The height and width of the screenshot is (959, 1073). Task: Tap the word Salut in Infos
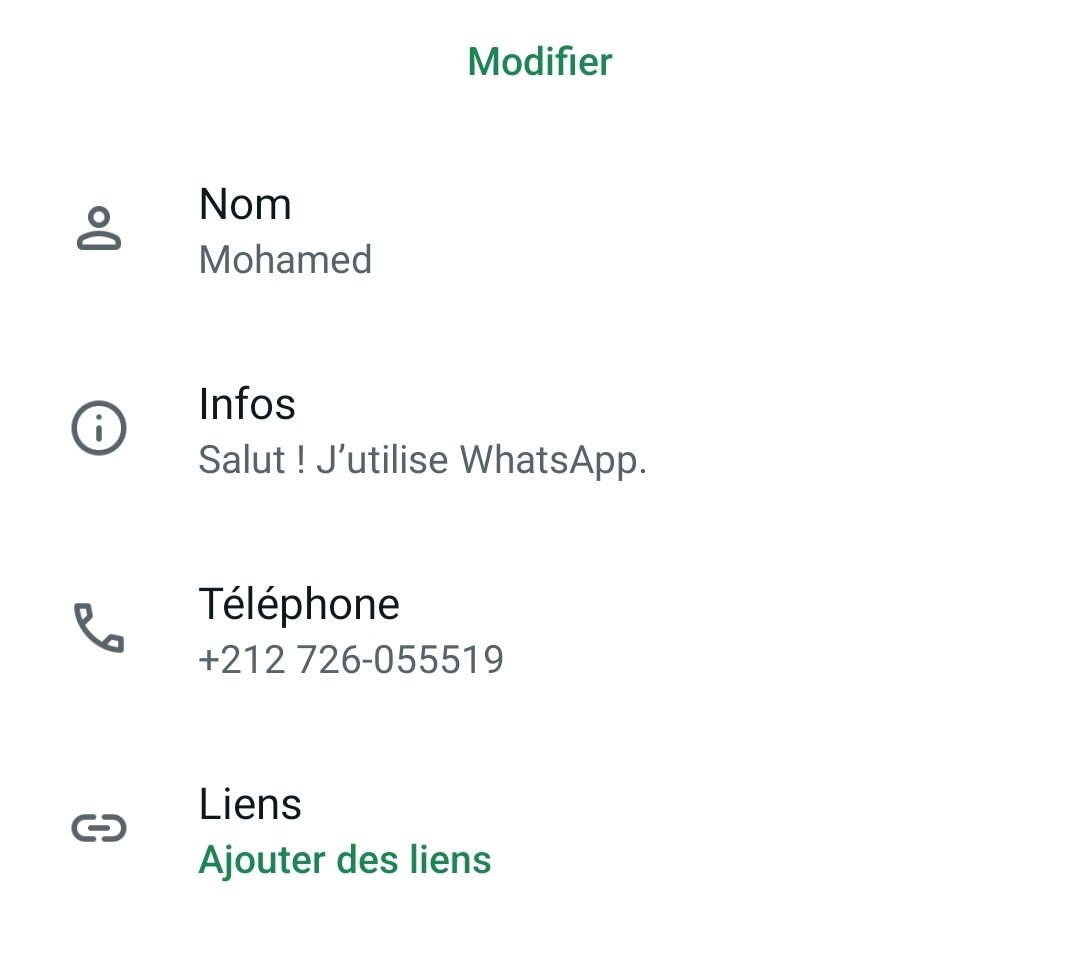tap(240, 460)
